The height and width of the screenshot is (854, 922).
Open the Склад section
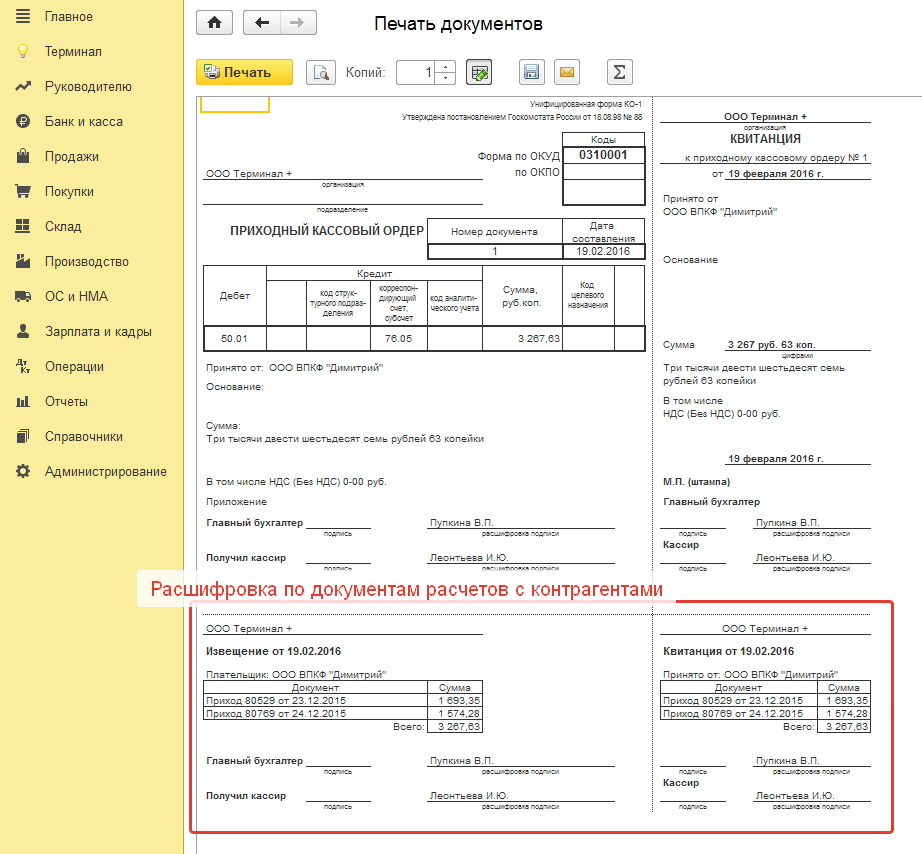click(62, 227)
